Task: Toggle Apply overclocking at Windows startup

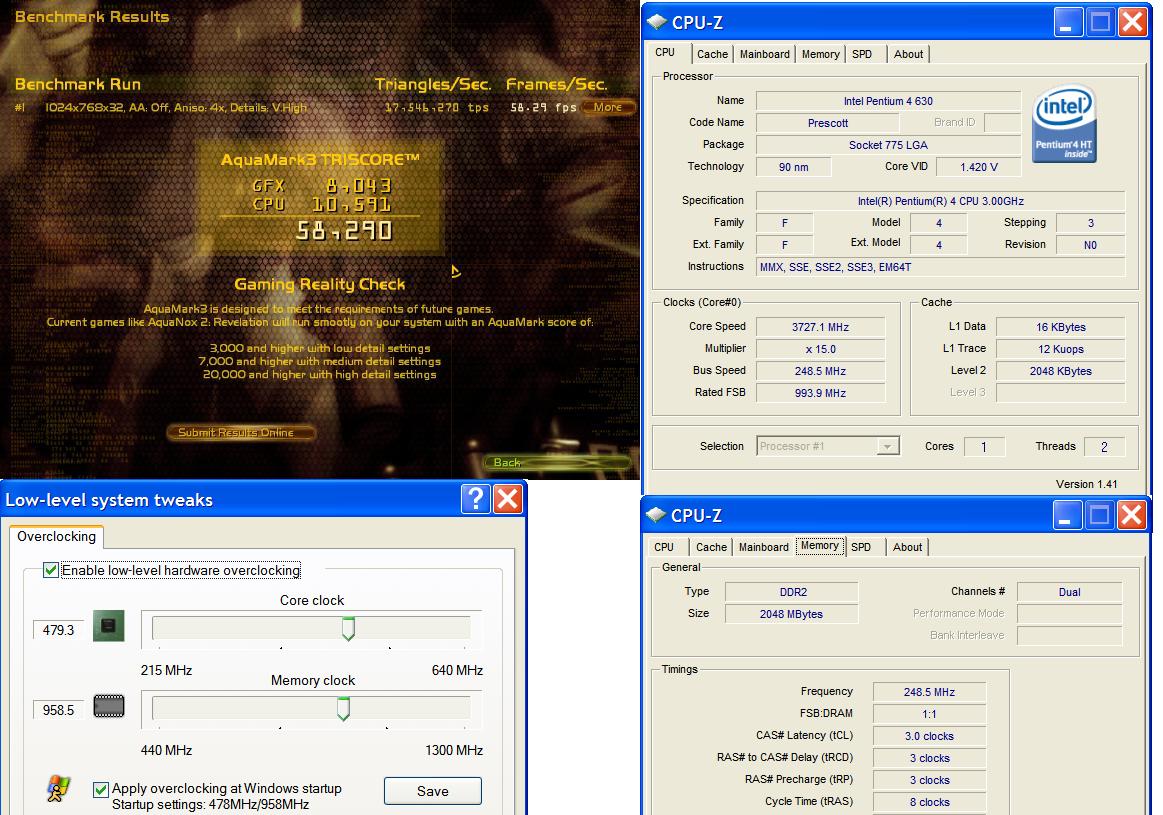Action: point(101,790)
